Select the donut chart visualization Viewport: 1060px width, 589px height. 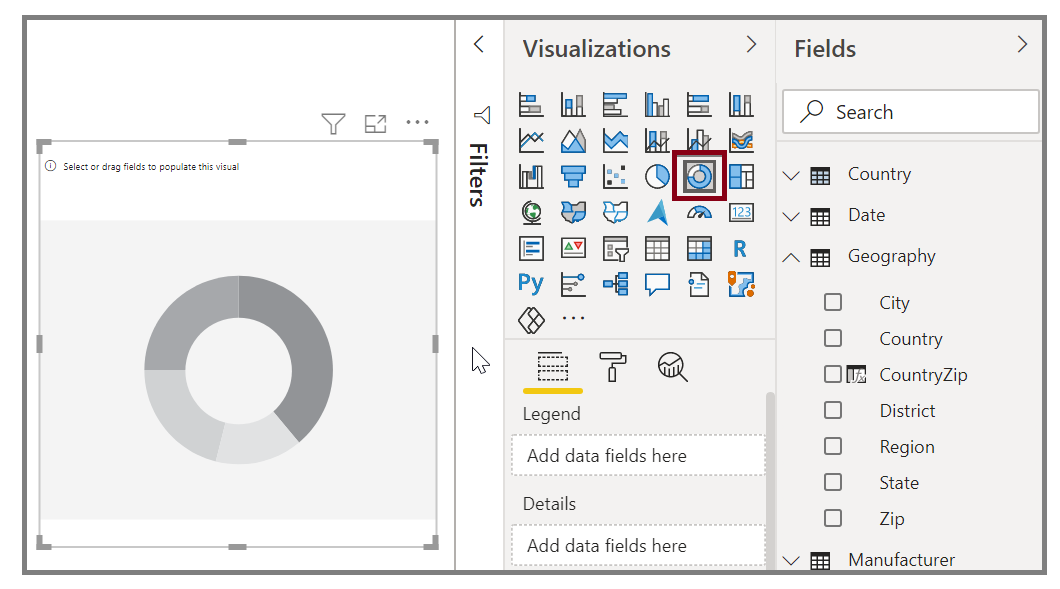coord(698,175)
